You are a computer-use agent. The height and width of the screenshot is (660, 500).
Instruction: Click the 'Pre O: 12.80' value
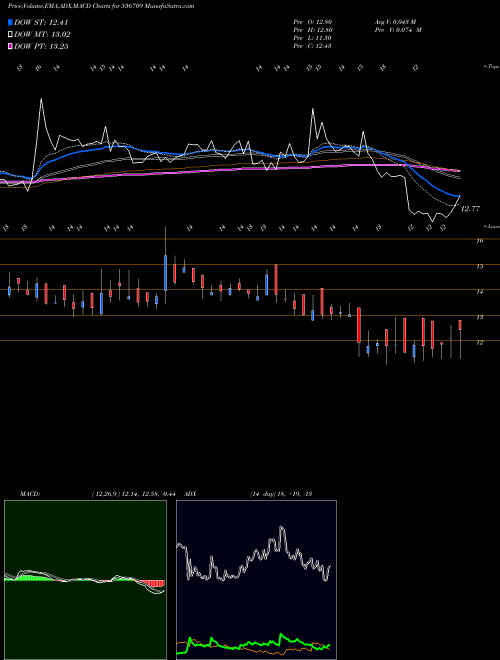coord(313,21)
